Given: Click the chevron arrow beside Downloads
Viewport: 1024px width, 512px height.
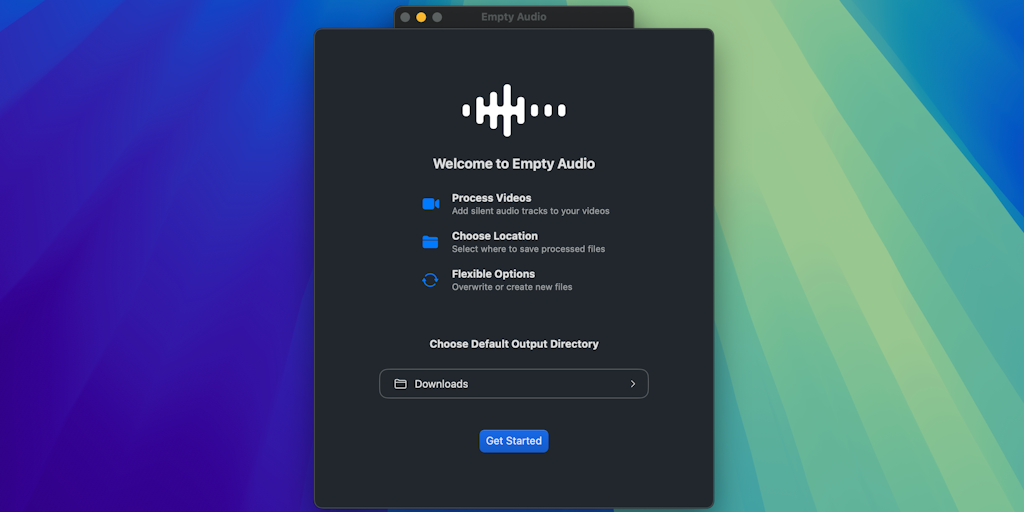Looking at the screenshot, I should click(632, 384).
